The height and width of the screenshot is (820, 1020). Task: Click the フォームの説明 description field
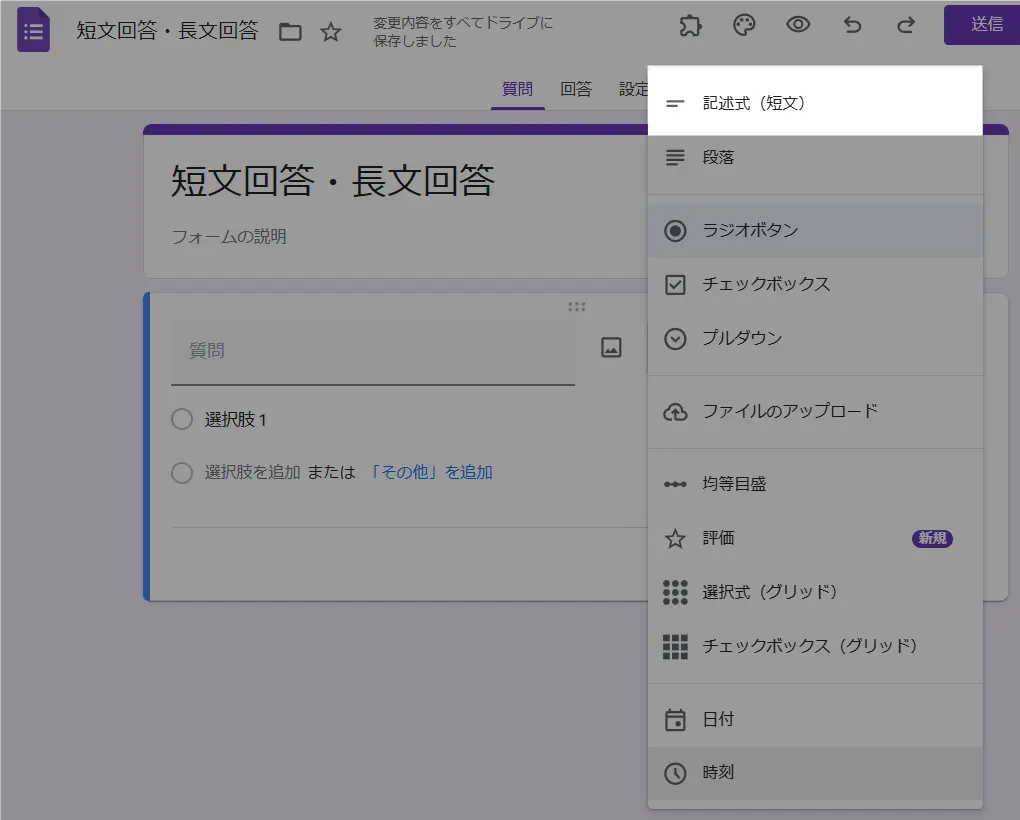tap(228, 236)
